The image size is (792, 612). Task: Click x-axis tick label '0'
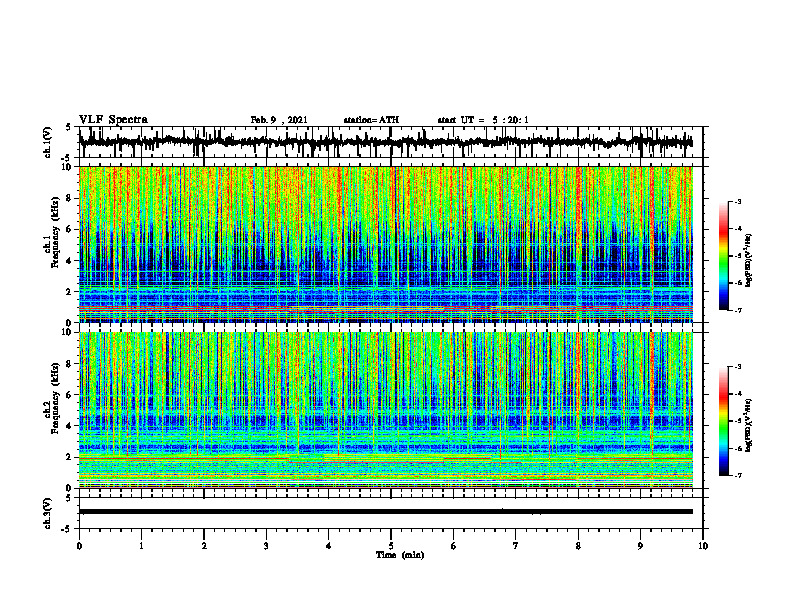tap(79, 546)
